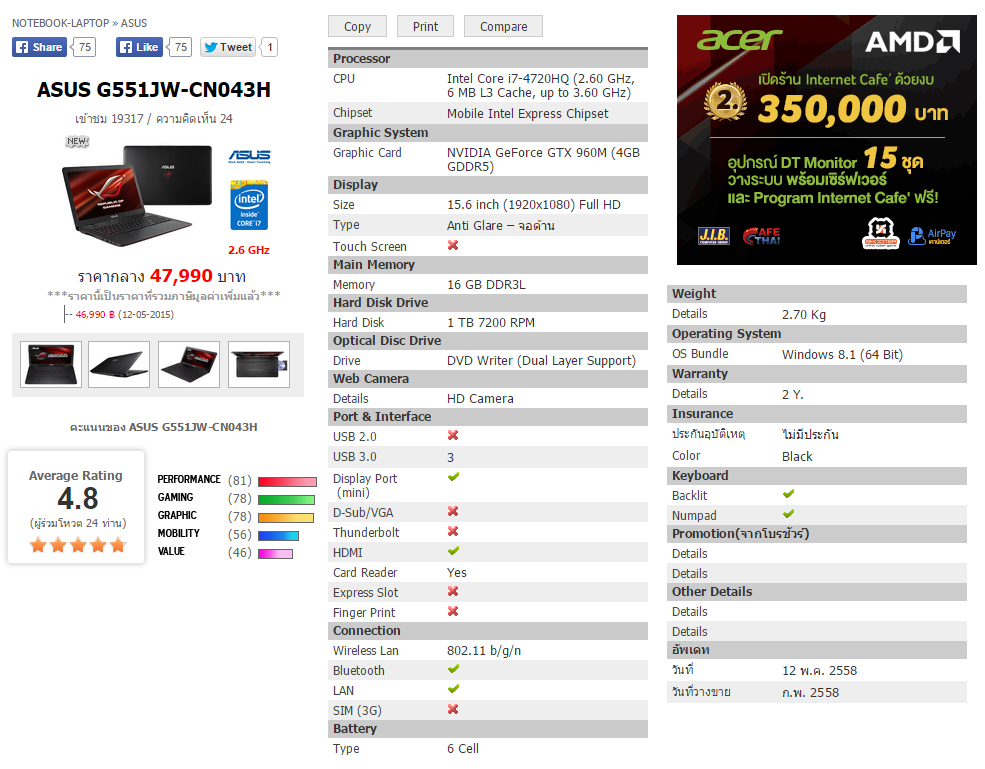Click the LAN green check icon
This screenshot has height=769, width=985.
(x=454, y=689)
